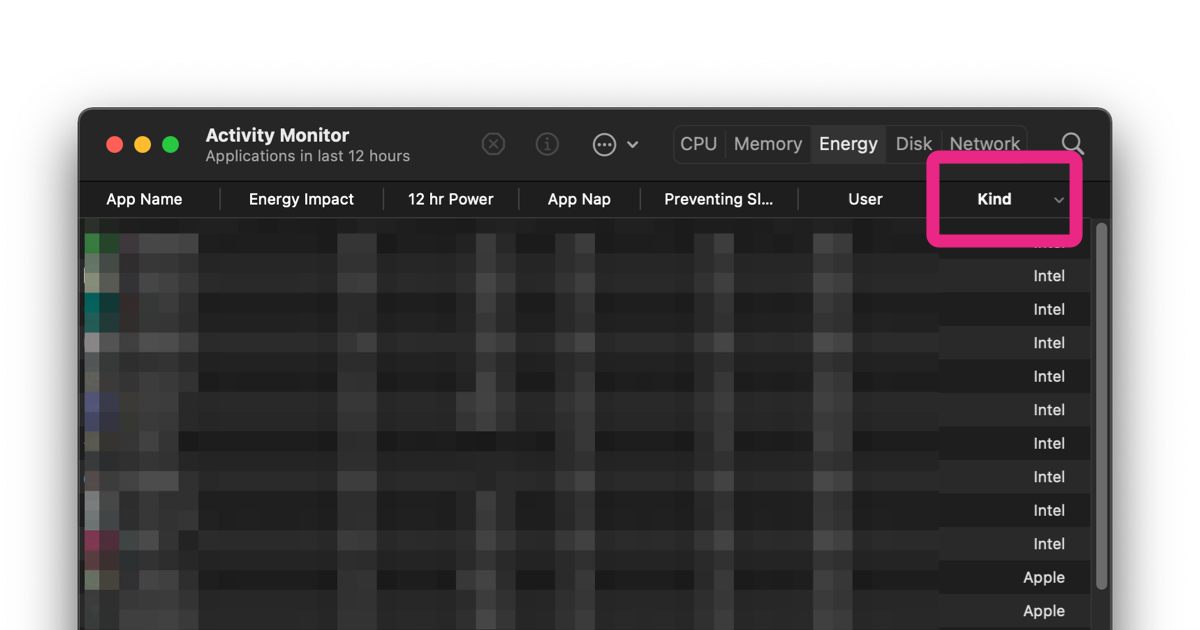Click the quit process (X) icon
Image resolution: width=1200 pixels, height=630 pixels.
point(493,144)
